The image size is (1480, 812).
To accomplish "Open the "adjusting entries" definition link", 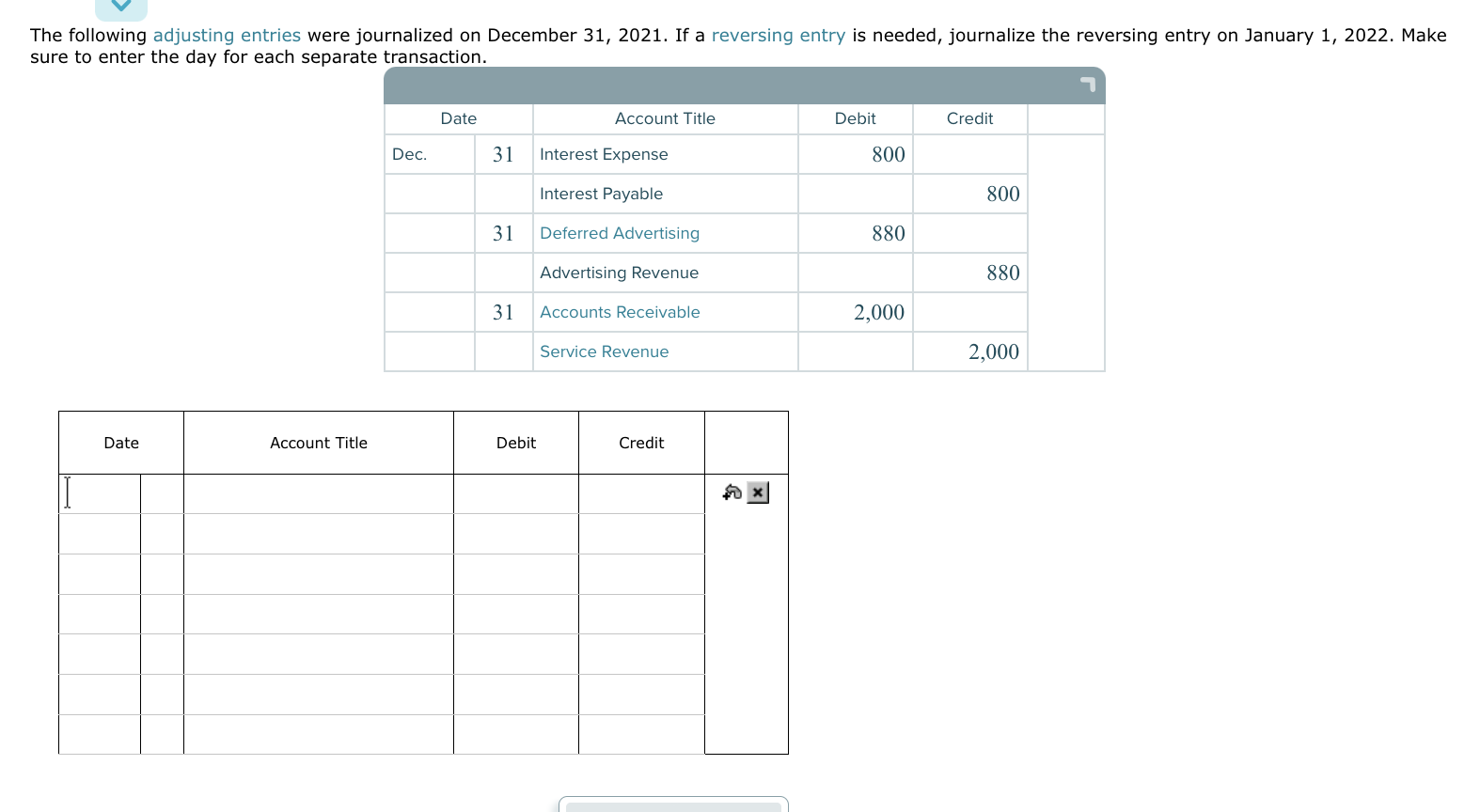I will pyautogui.click(x=227, y=36).
